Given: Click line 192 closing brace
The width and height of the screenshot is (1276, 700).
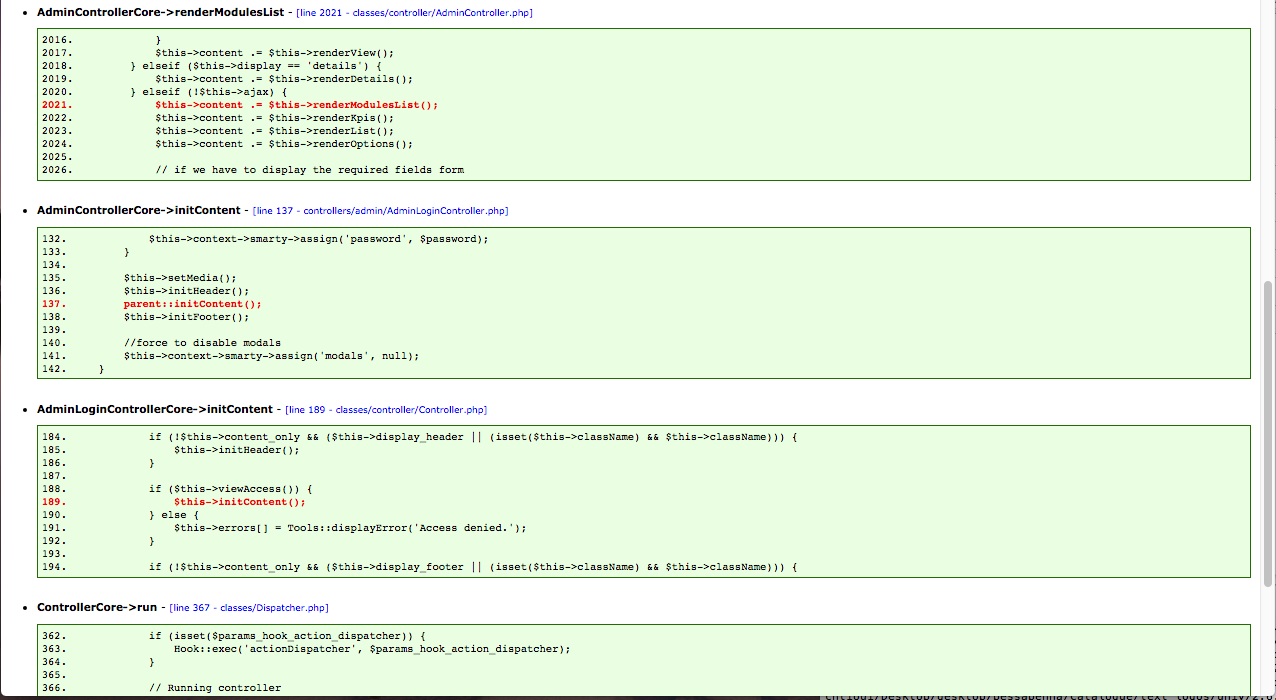Looking at the screenshot, I should click(152, 541).
